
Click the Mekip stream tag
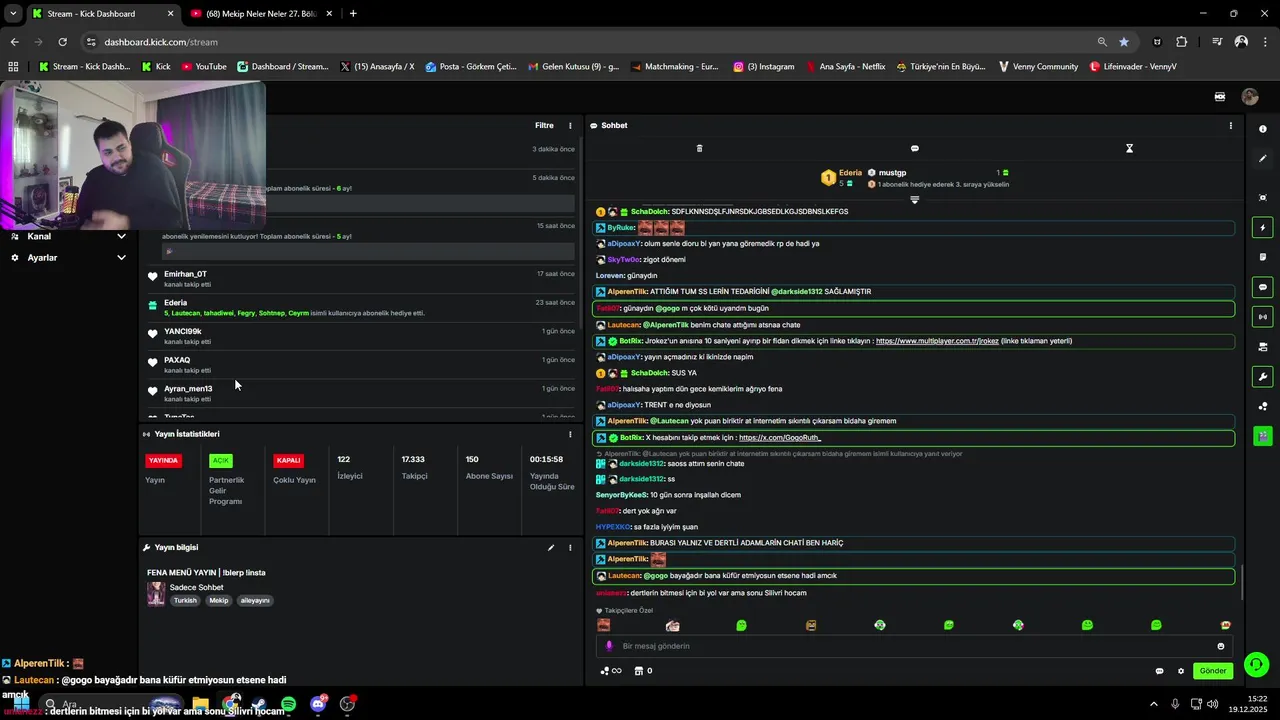(x=219, y=601)
